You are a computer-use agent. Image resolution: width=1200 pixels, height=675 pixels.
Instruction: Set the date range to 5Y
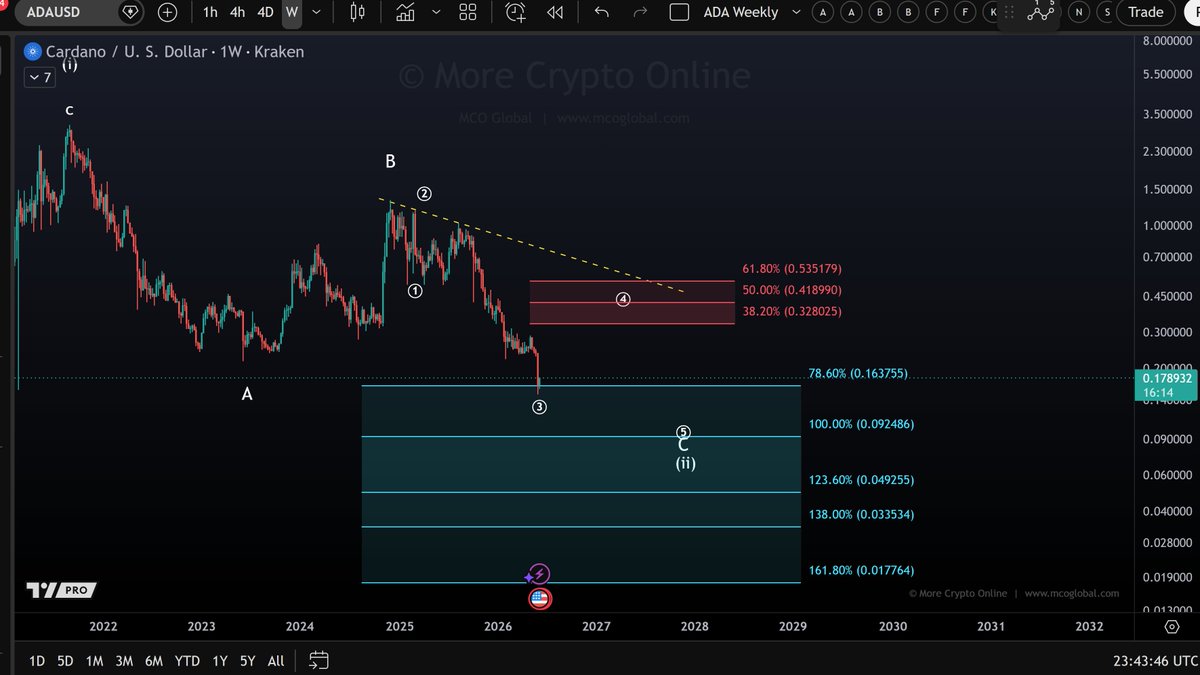[247, 661]
